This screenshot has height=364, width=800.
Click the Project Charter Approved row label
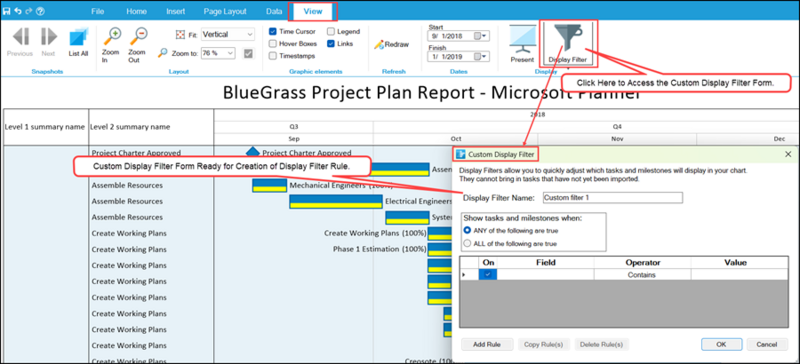point(136,152)
